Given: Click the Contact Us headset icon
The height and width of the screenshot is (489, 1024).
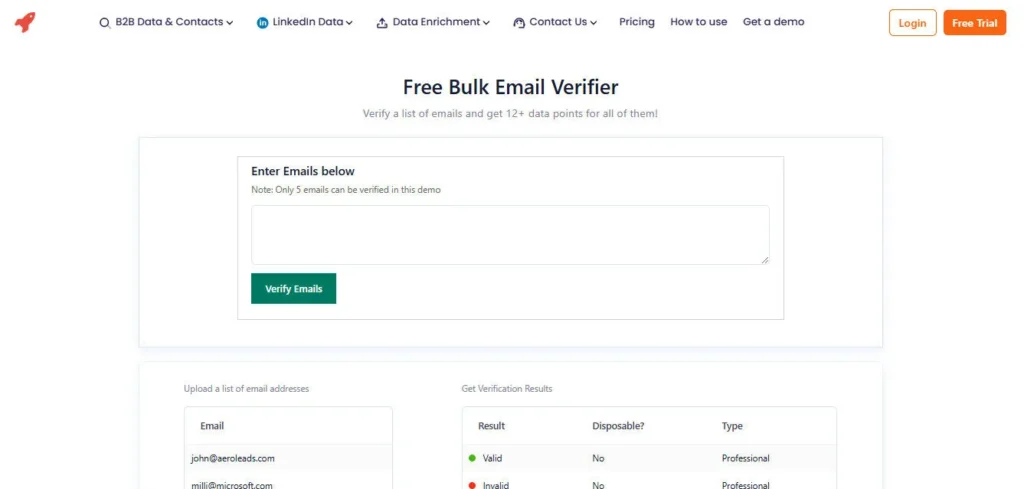Looking at the screenshot, I should pos(519,23).
